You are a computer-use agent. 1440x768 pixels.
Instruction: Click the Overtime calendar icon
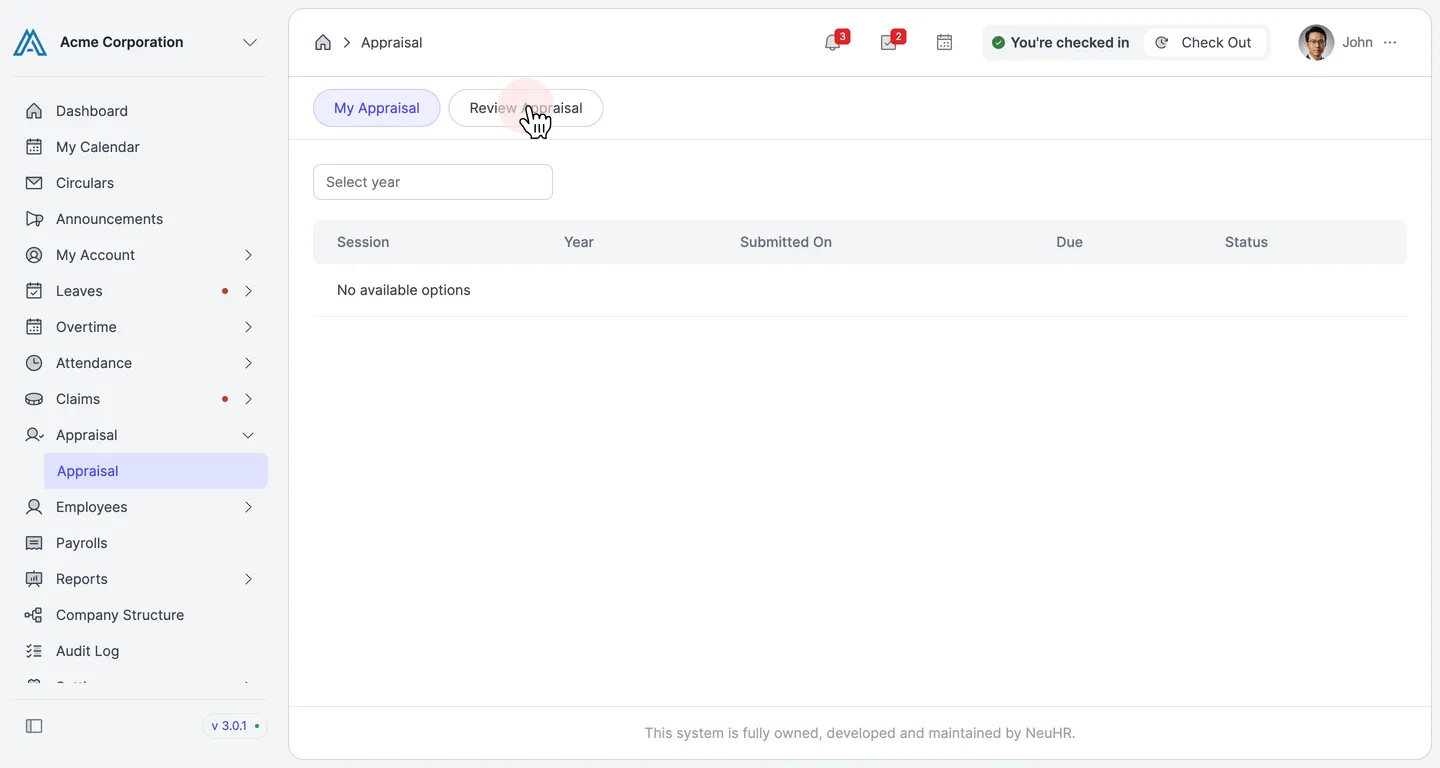click(34, 327)
